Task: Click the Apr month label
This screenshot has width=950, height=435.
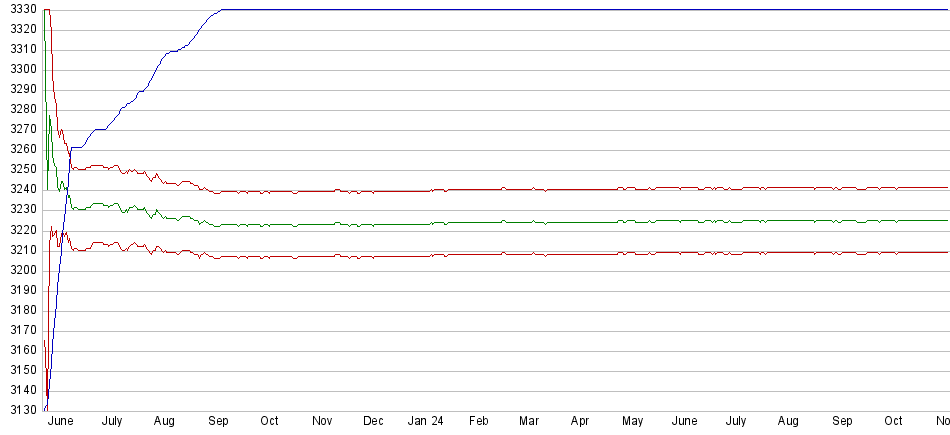Action: point(580,421)
